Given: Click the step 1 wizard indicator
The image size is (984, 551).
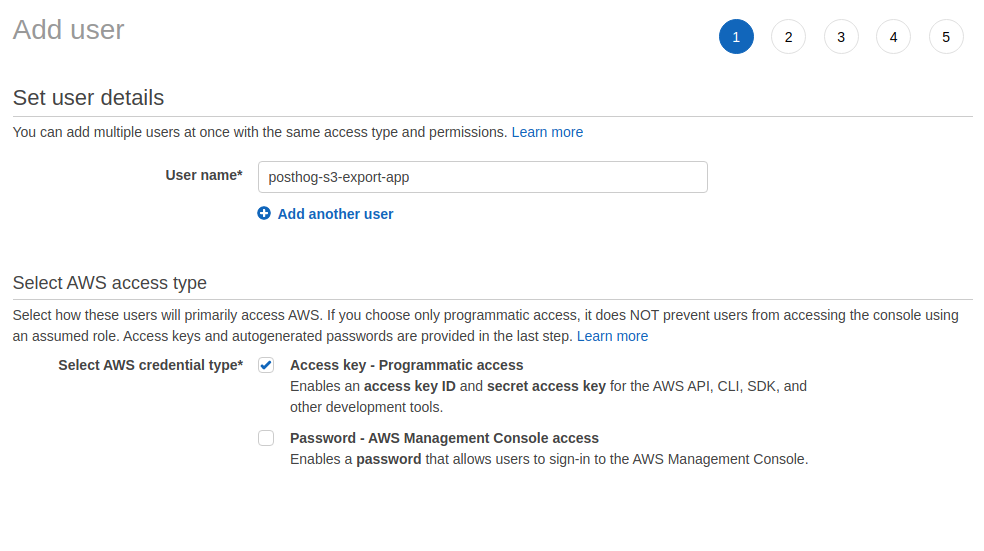Looking at the screenshot, I should (x=736, y=37).
